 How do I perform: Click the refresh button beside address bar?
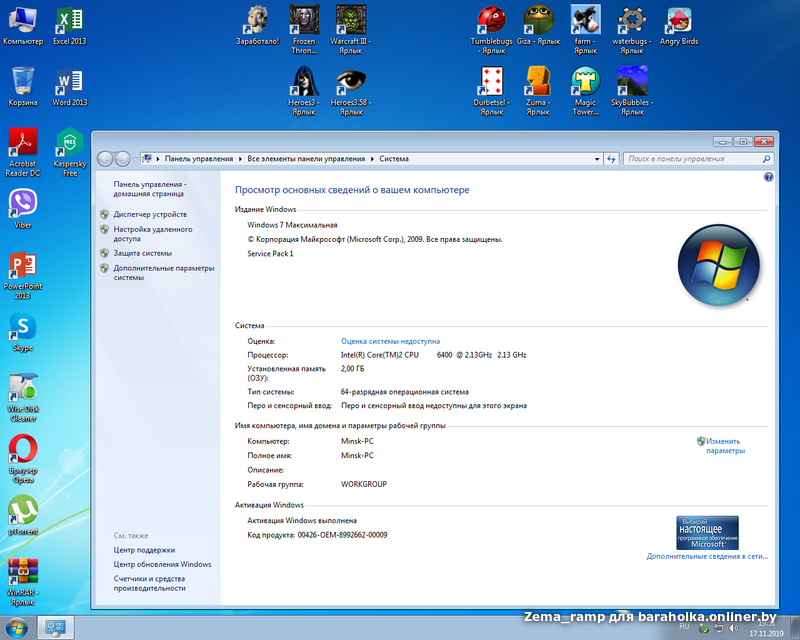611,159
